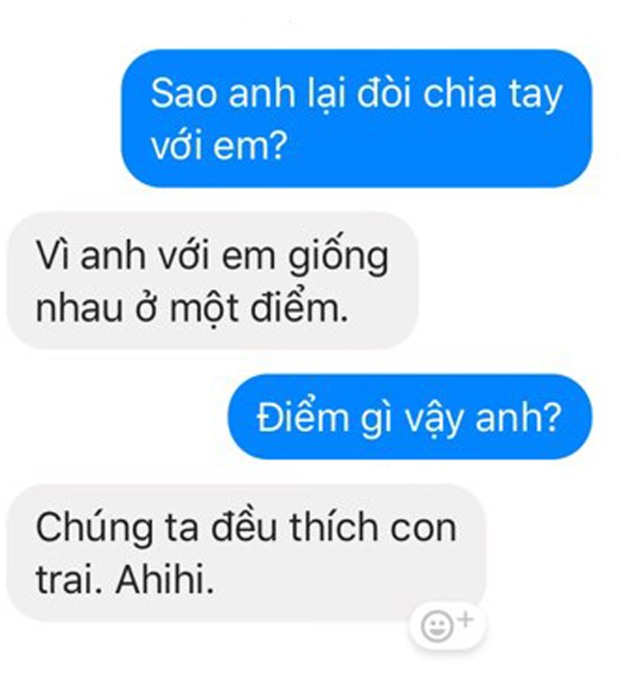Click 'chia tay' in the first message
The height and width of the screenshot is (674, 640).
tap(492, 95)
